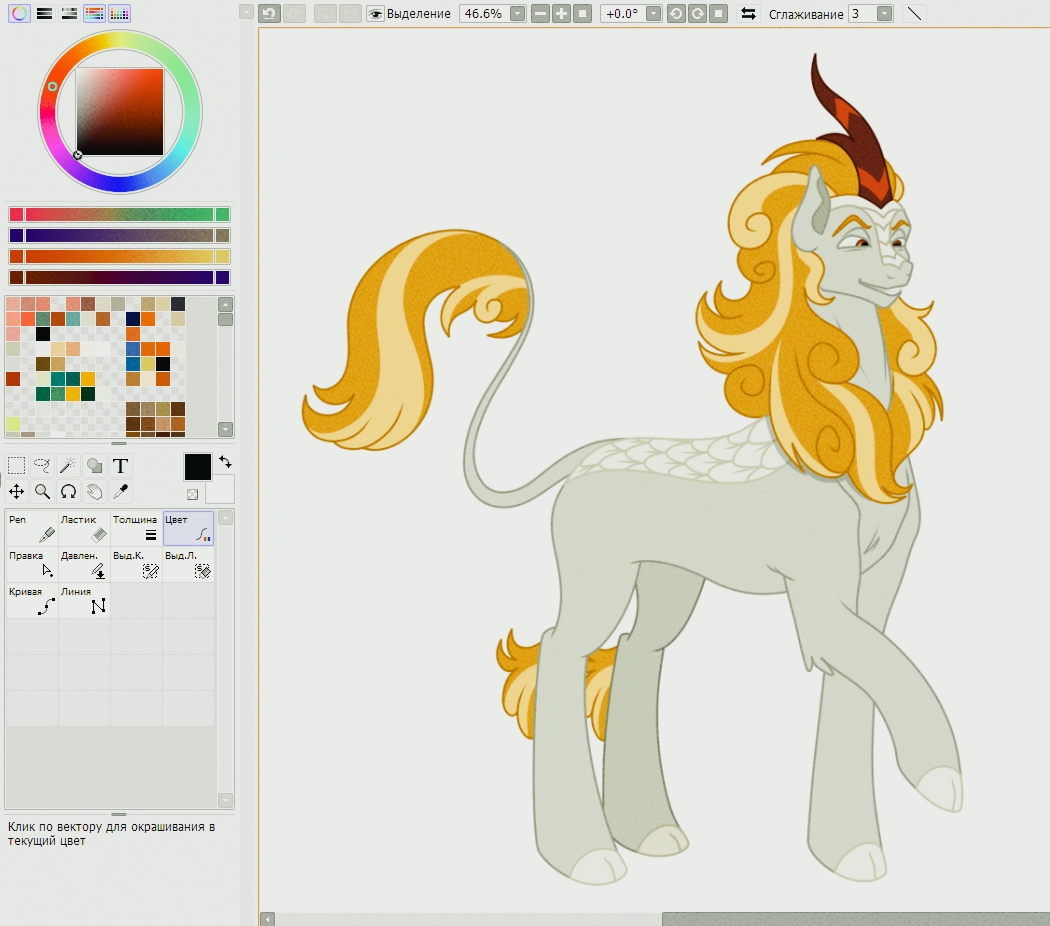Click the transparent color checker icon
1050x926 pixels.
(x=192, y=494)
